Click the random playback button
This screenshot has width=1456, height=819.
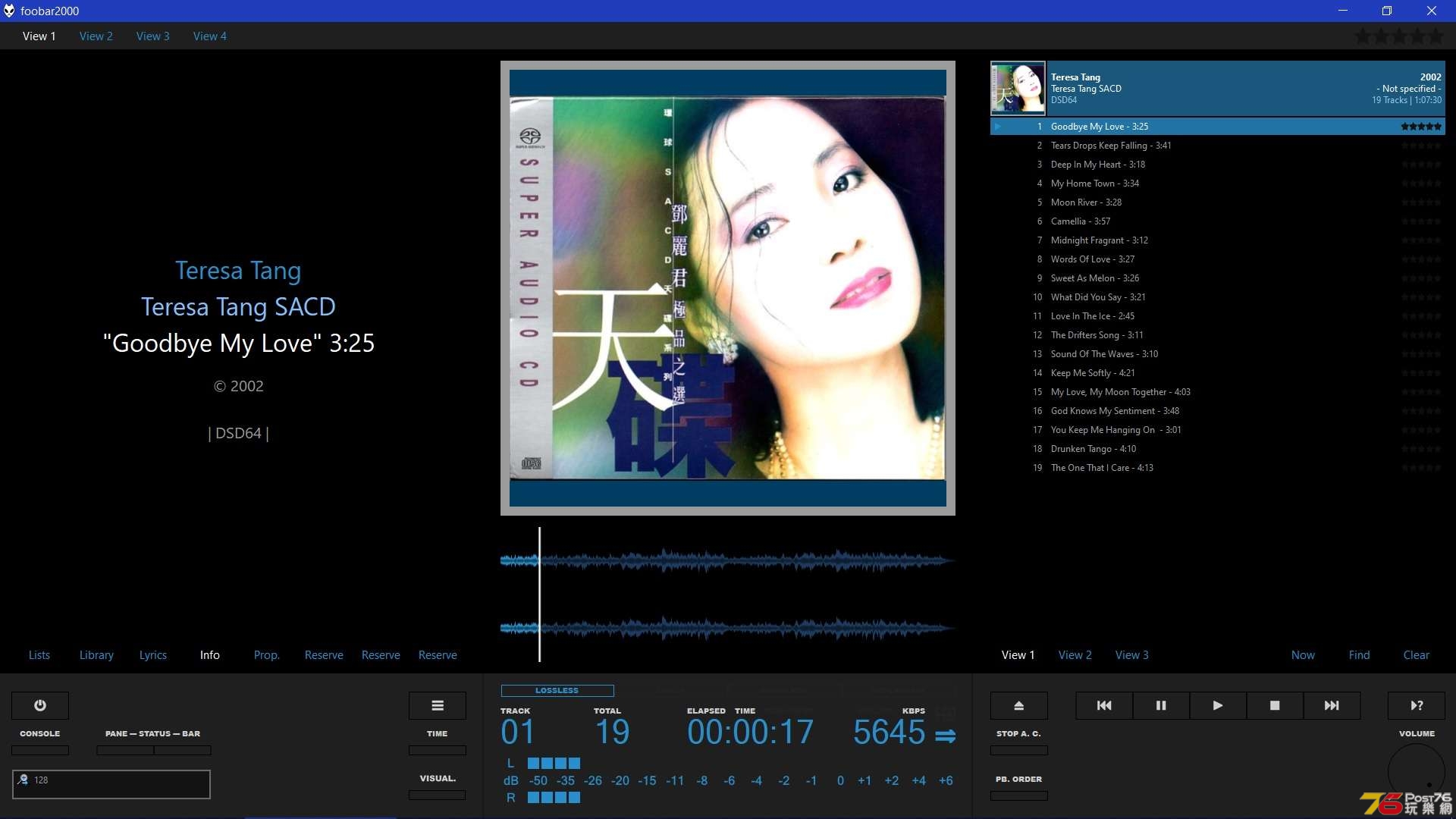[x=1417, y=705]
